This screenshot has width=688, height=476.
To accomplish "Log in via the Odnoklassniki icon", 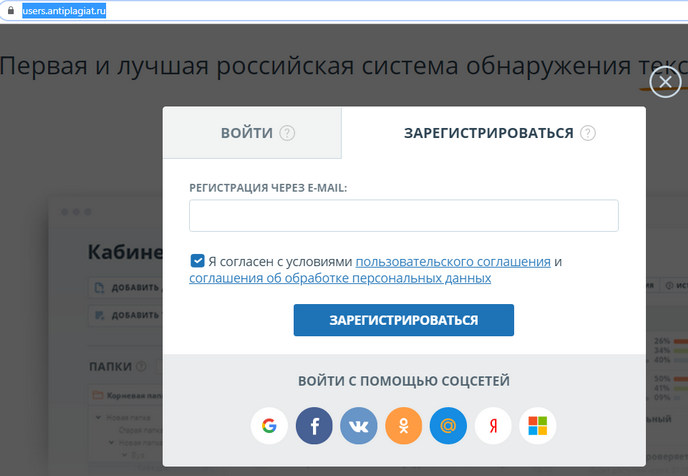I will click(404, 426).
